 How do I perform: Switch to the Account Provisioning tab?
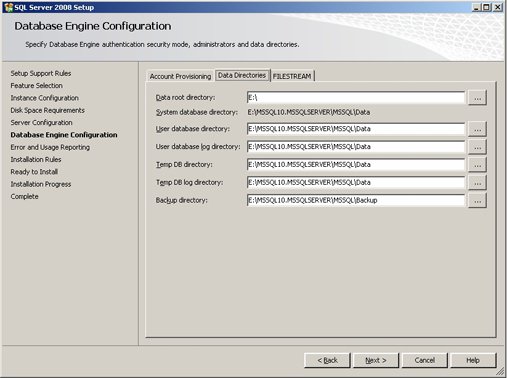point(180,76)
